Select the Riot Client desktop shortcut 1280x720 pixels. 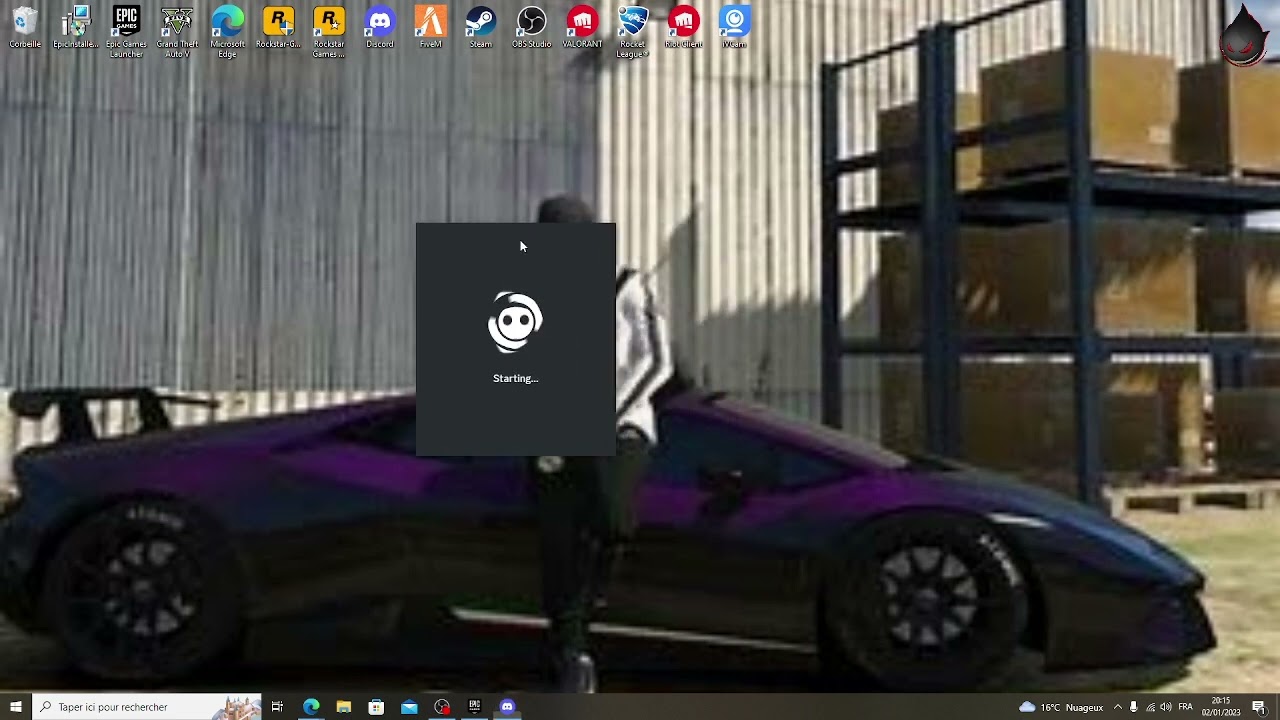tap(684, 28)
